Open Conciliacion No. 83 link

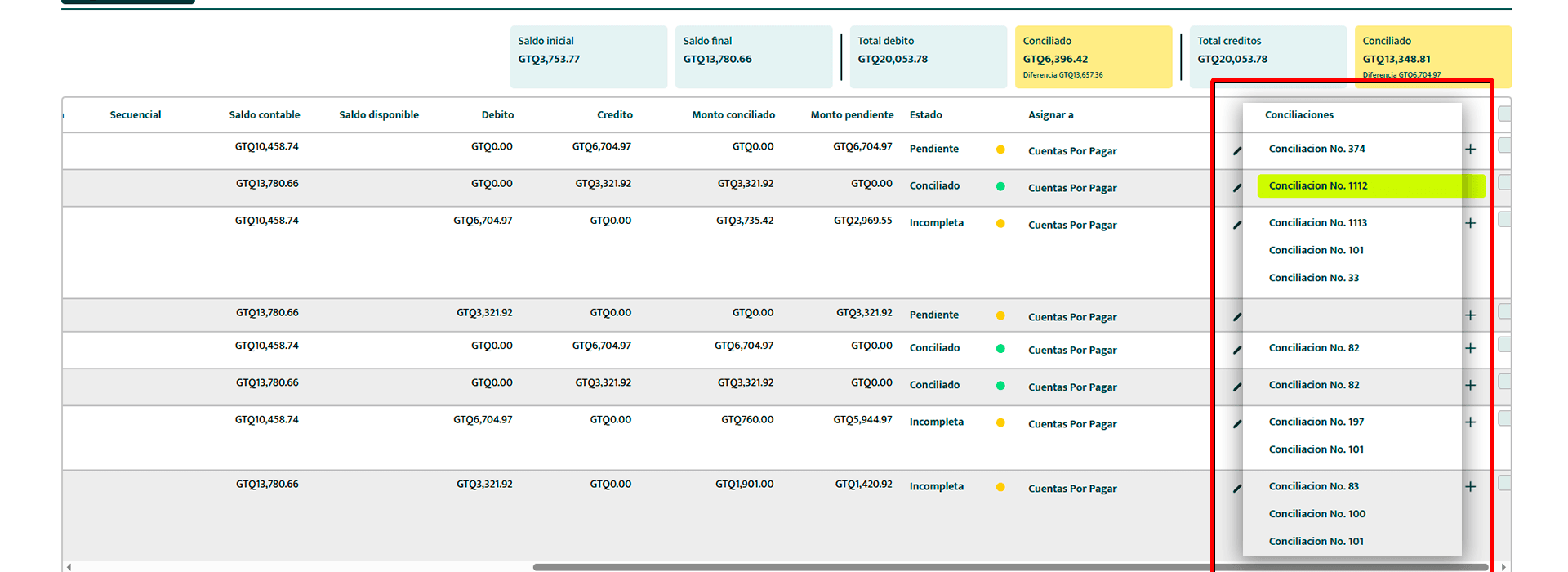coord(1314,486)
